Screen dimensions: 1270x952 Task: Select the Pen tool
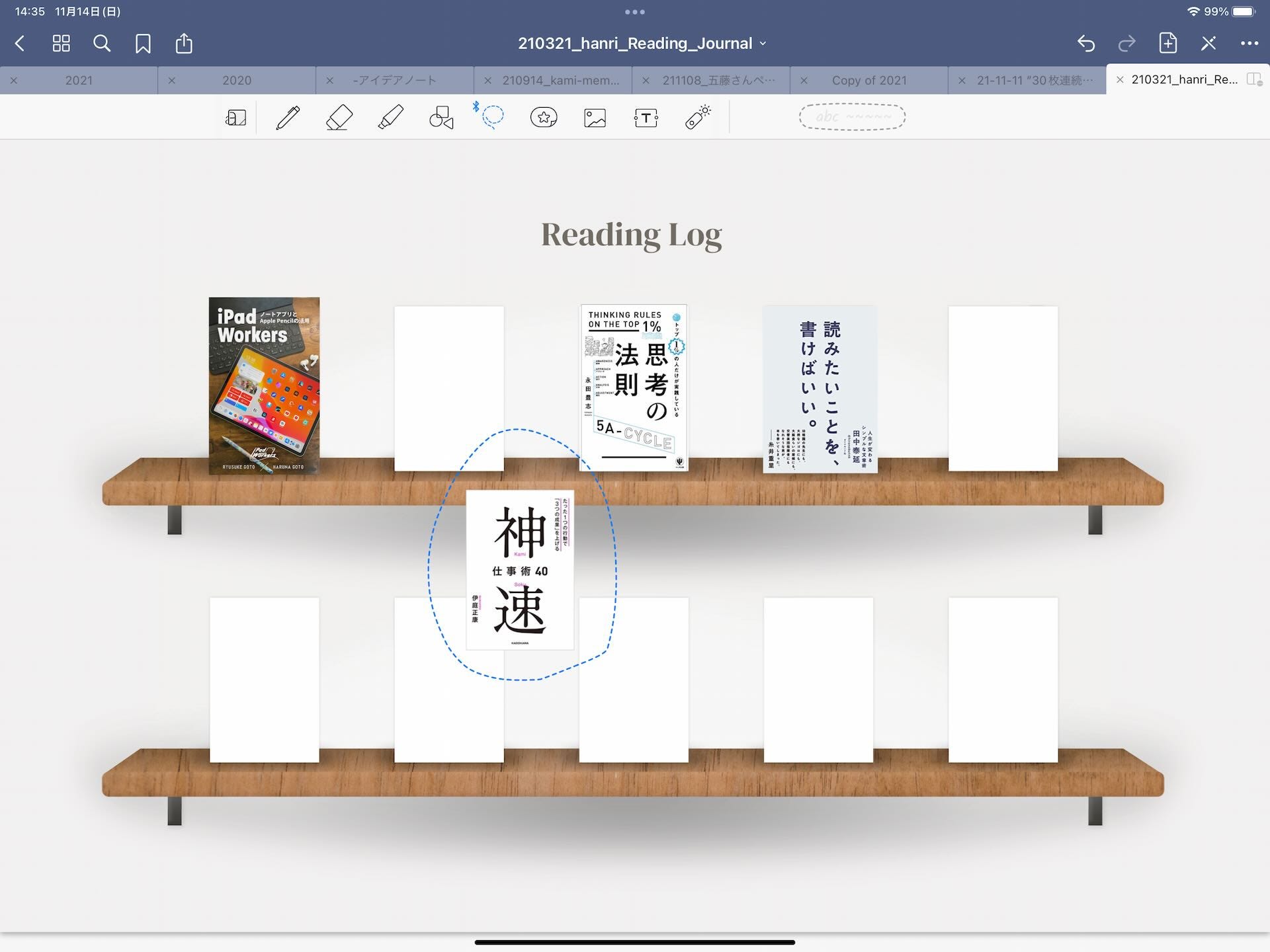(288, 118)
